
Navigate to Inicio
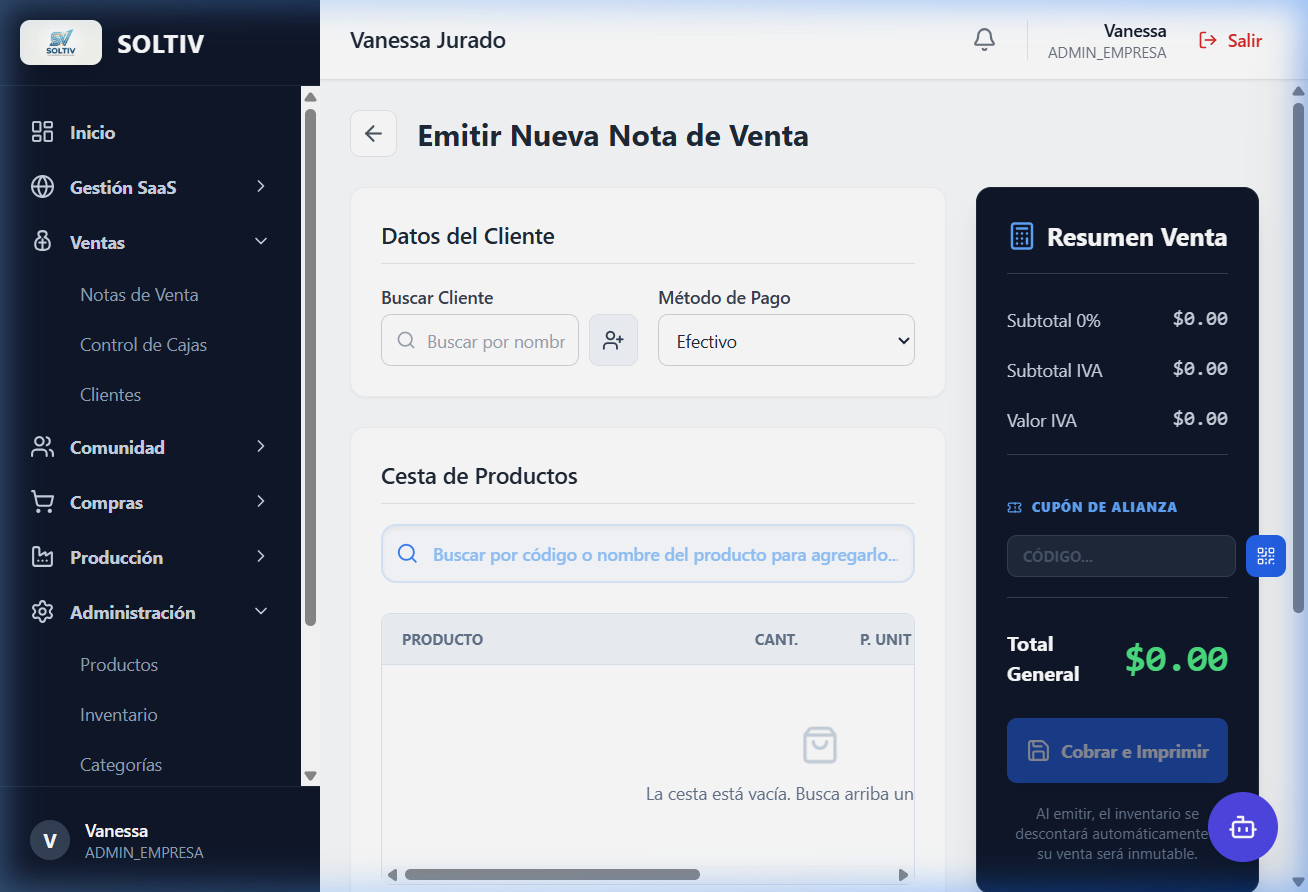click(x=92, y=133)
